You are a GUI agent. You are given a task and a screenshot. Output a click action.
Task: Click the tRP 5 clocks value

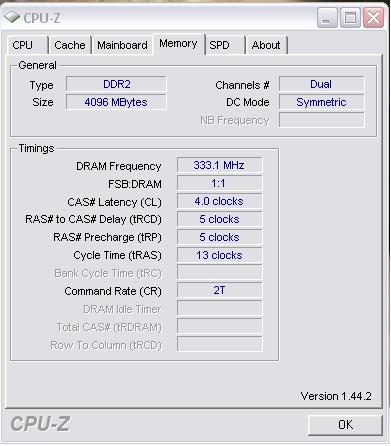coord(219,237)
